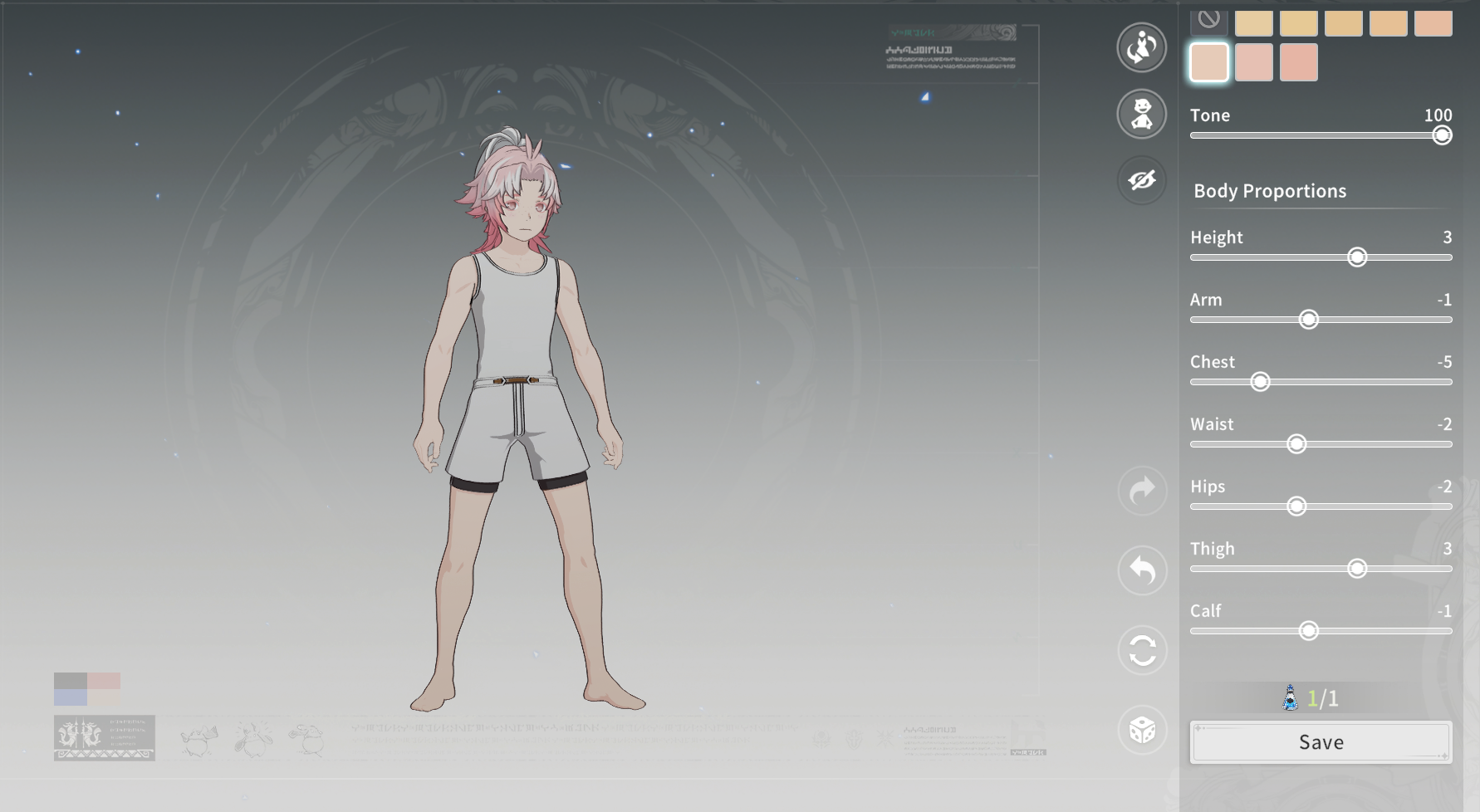Select the pinkest swatch ending the second row
Image resolution: width=1480 pixels, height=812 pixels.
1299,62
